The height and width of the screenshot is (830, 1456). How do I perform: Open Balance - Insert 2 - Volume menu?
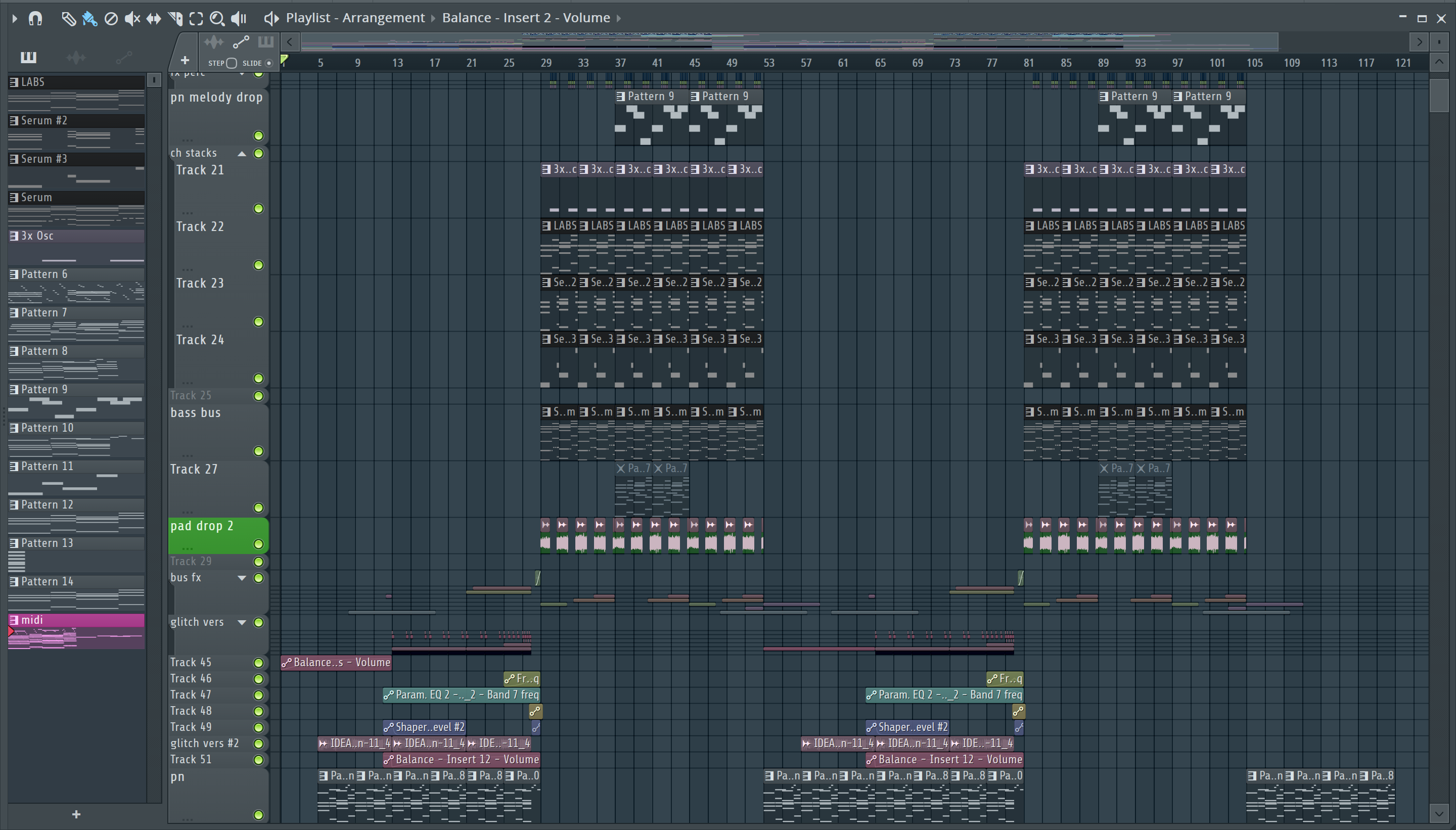[526, 18]
